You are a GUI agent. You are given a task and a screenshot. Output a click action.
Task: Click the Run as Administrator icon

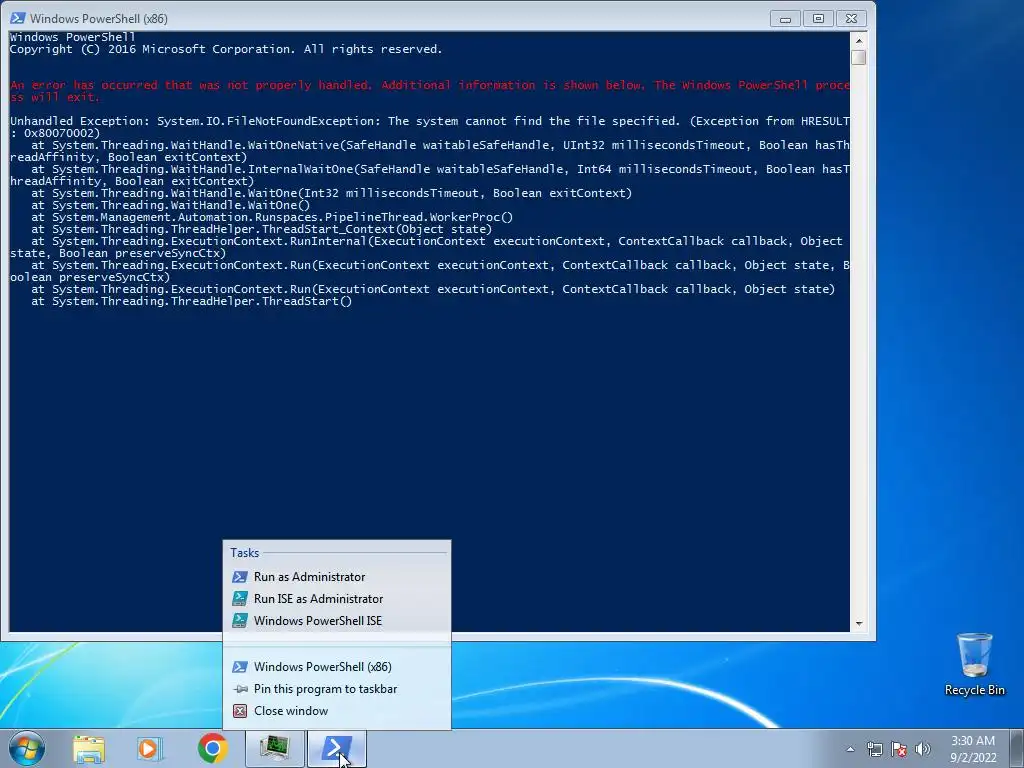[240, 577]
